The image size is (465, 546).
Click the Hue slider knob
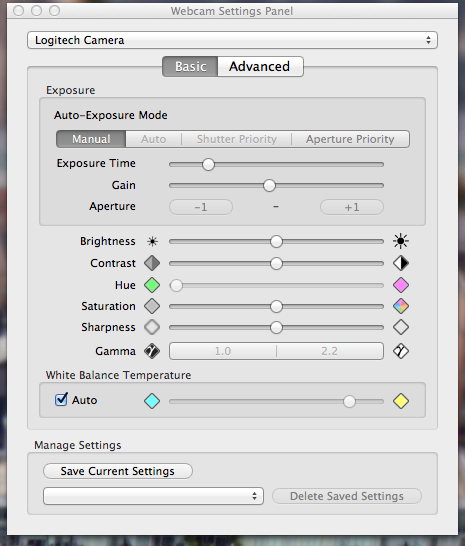[176, 286]
